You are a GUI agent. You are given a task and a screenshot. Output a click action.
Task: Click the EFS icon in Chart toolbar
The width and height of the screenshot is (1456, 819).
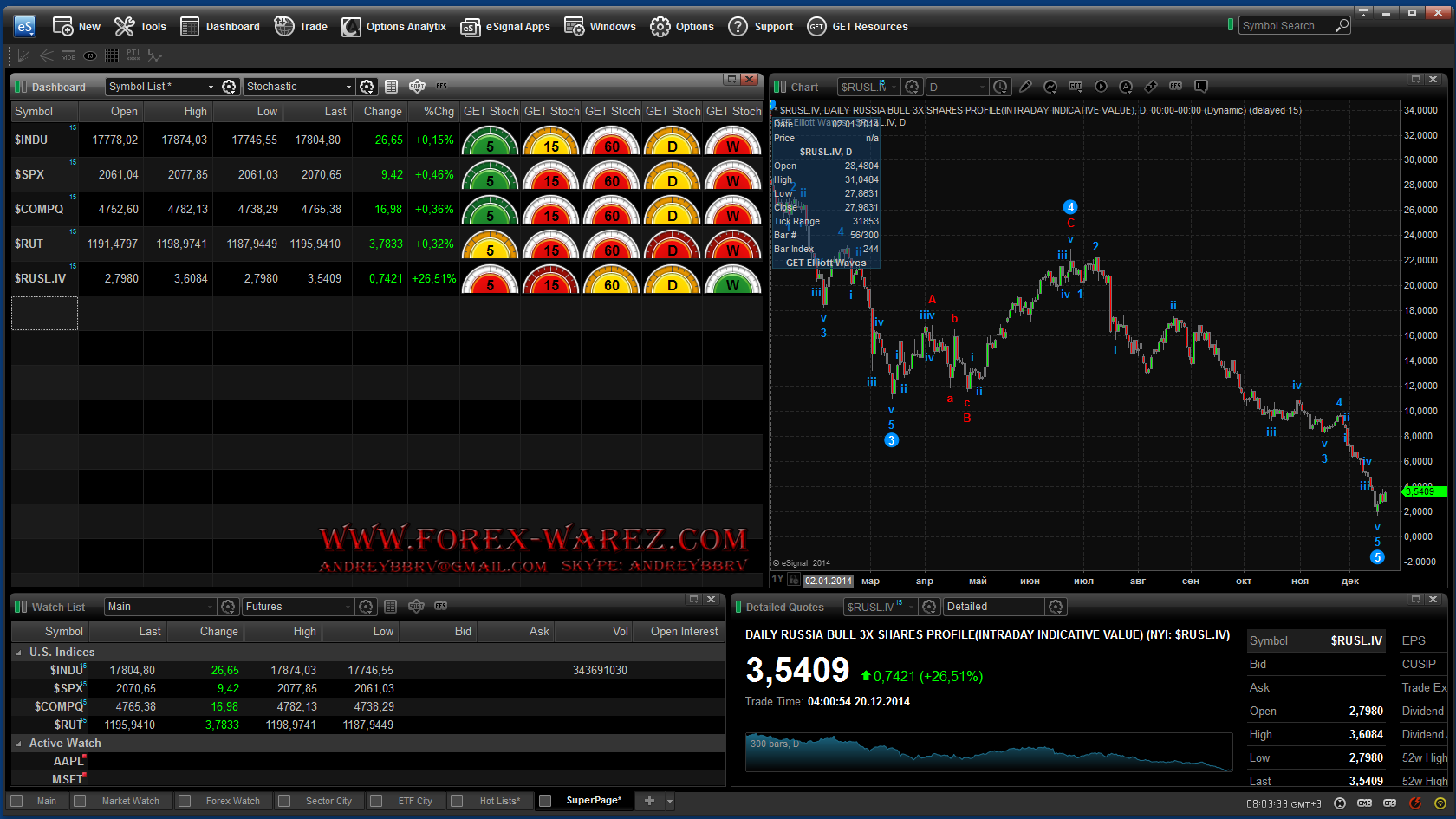click(x=1175, y=87)
